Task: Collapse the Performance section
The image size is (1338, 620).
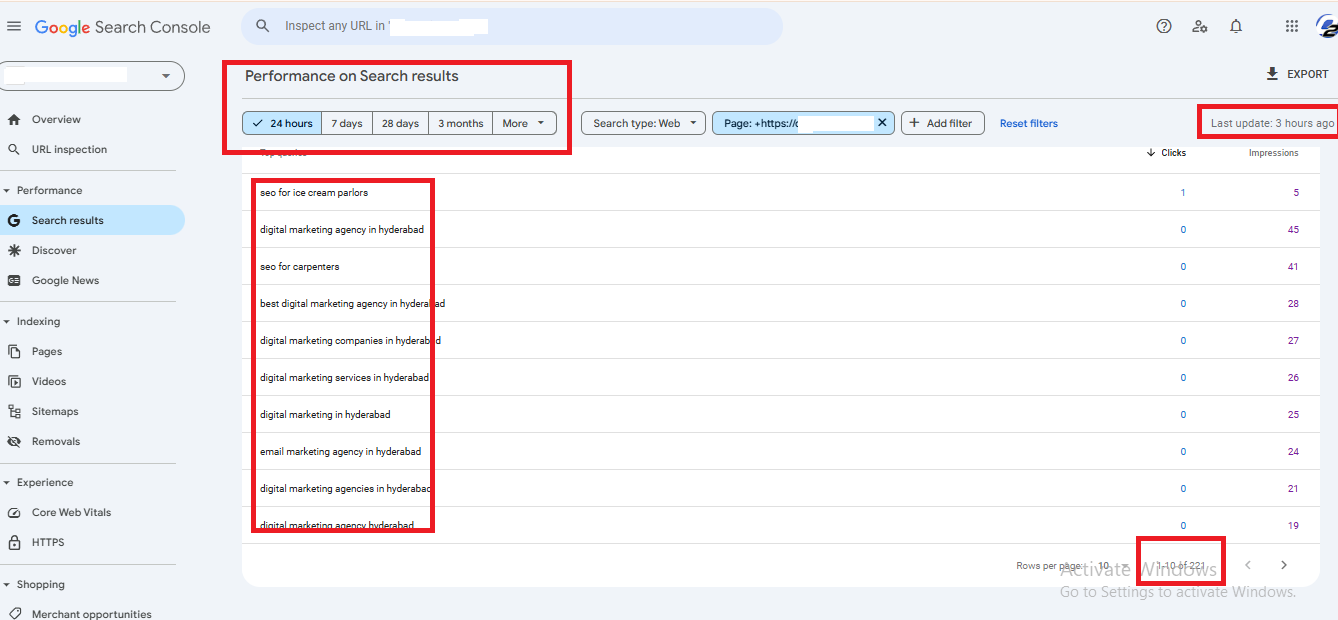Action: tap(6, 190)
